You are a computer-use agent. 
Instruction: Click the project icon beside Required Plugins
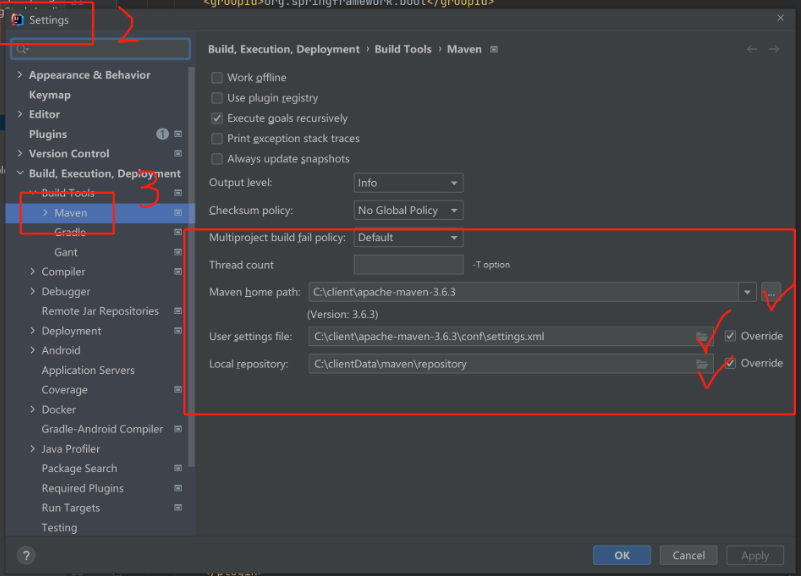178,488
